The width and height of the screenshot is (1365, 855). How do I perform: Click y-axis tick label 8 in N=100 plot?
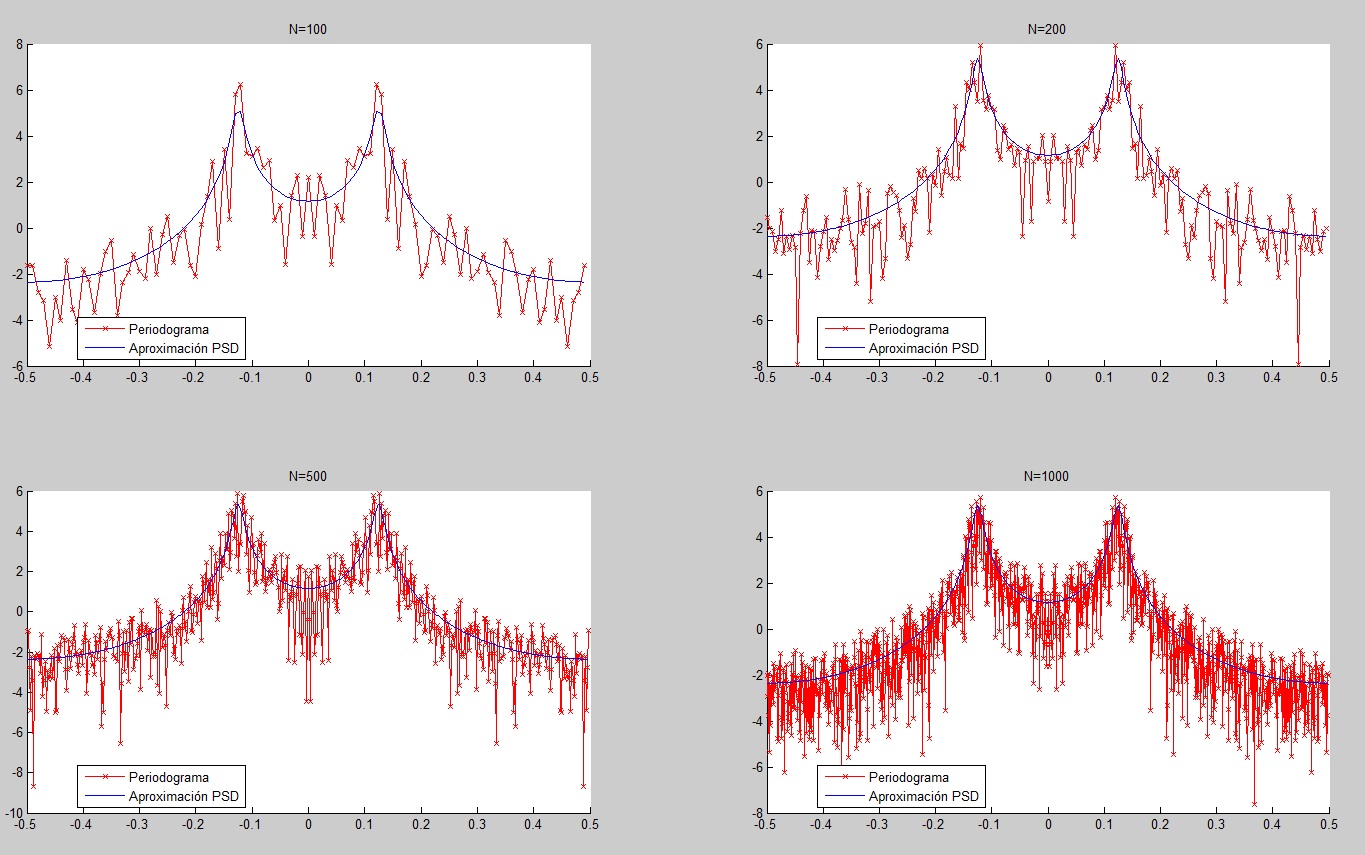pos(19,44)
